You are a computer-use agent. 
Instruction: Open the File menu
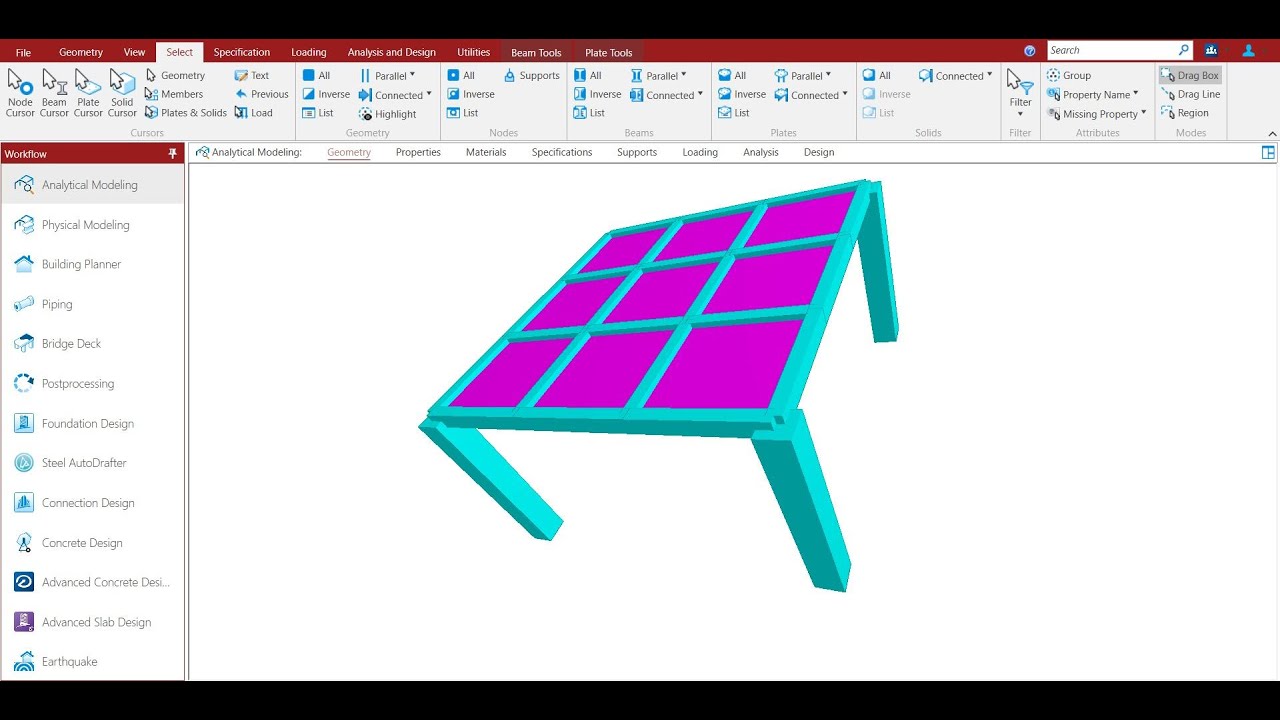click(23, 52)
